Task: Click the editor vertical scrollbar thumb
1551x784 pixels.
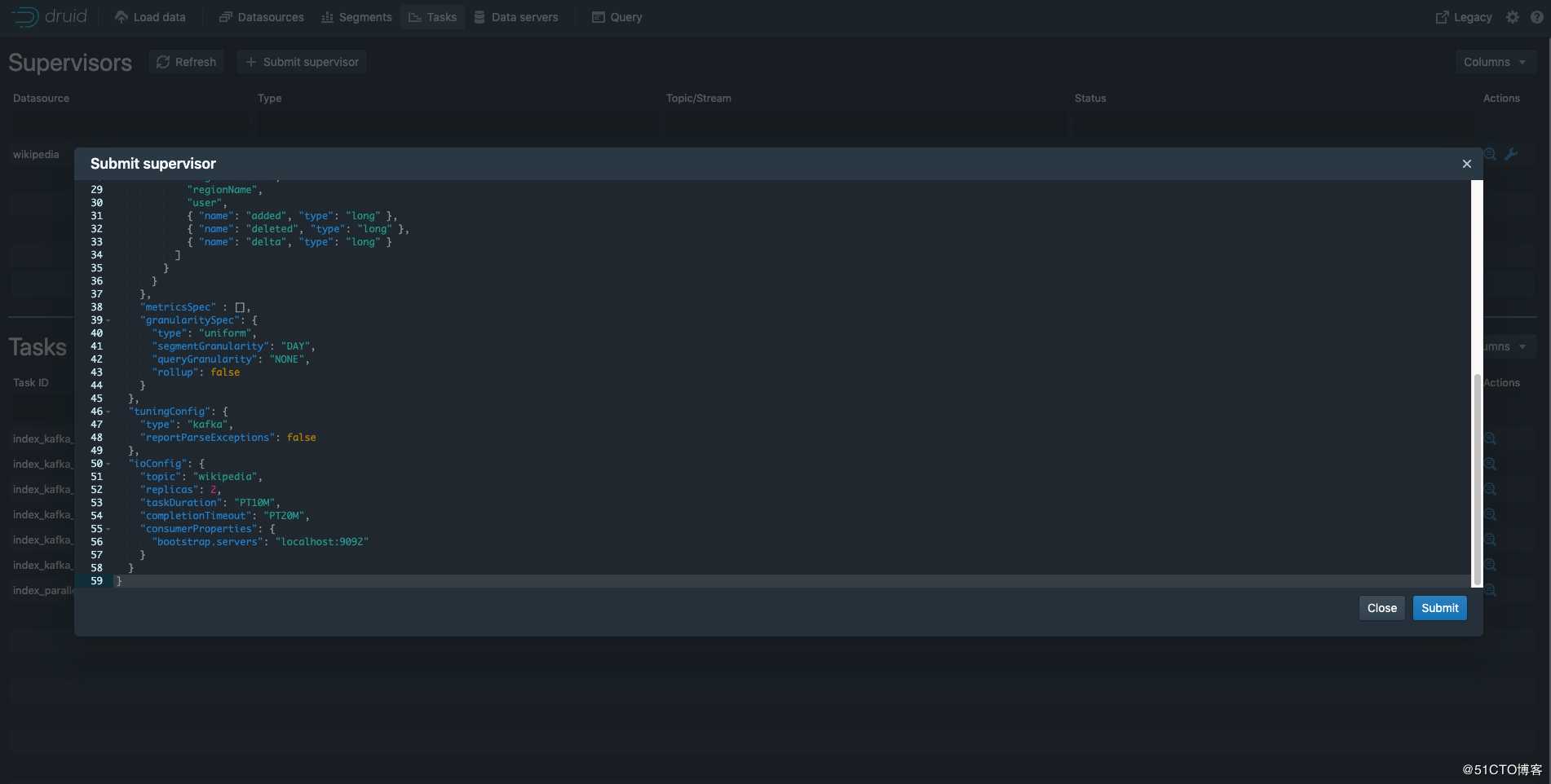Action: click(x=1477, y=479)
